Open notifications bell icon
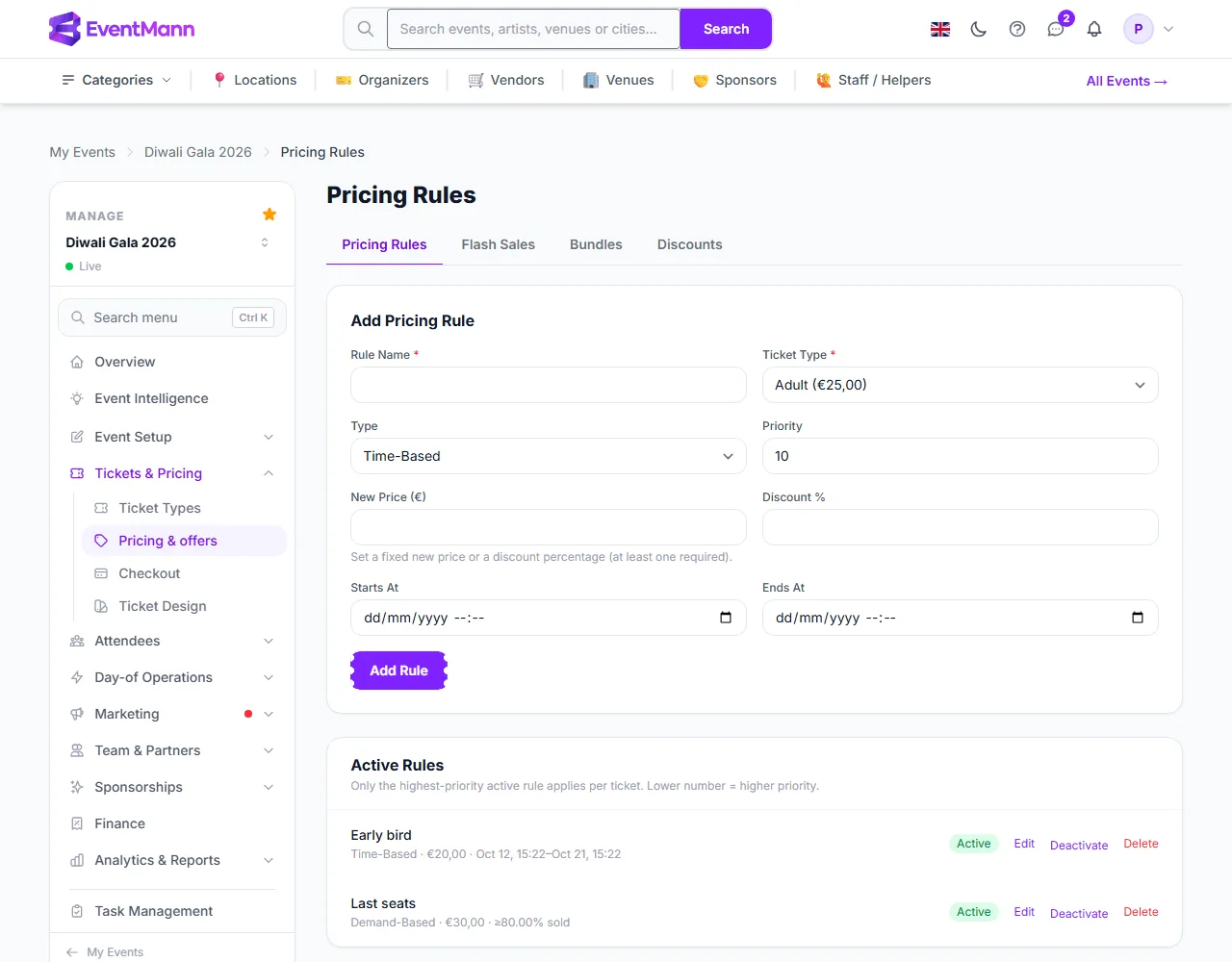The height and width of the screenshot is (962, 1232). (x=1094, y=29)
